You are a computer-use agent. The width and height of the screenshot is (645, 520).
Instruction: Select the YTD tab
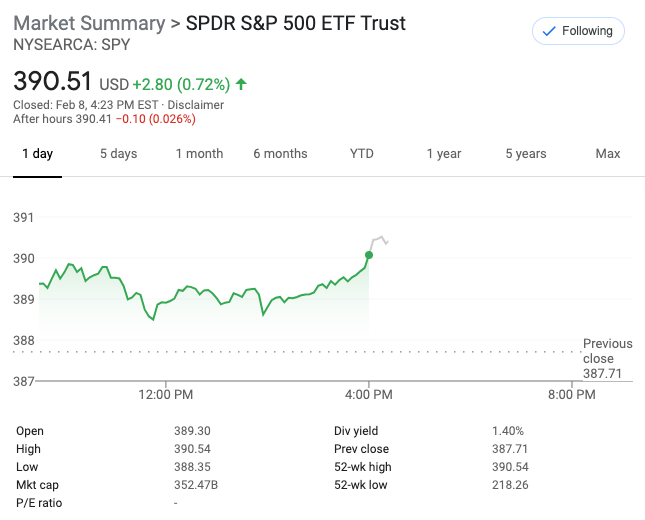(362, 154)
